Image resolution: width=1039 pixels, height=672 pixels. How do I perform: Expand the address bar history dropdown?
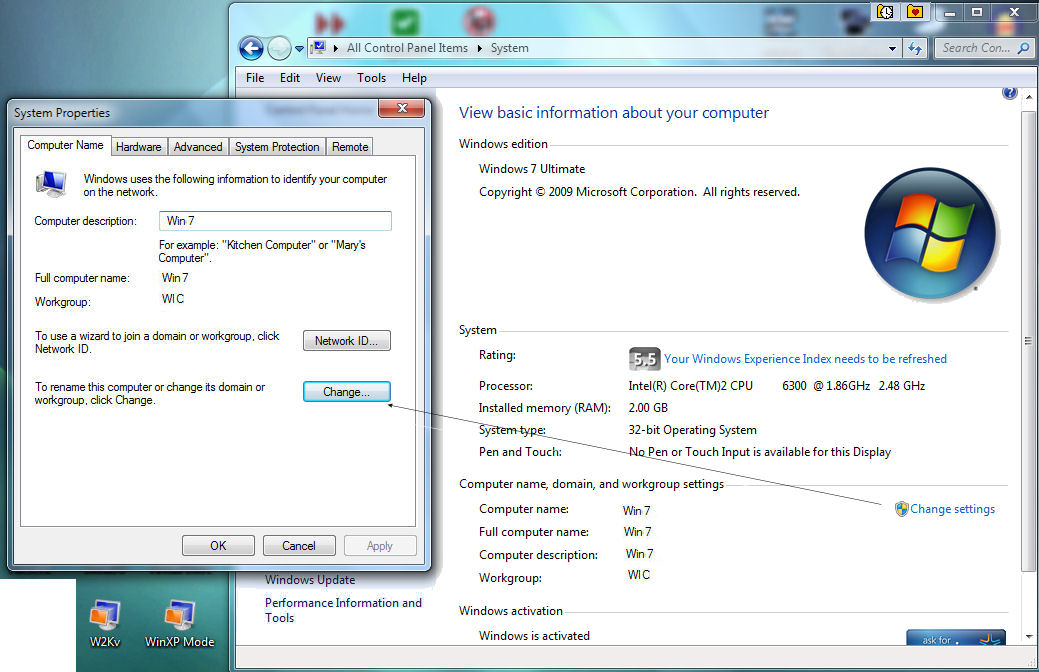point(892,48)
